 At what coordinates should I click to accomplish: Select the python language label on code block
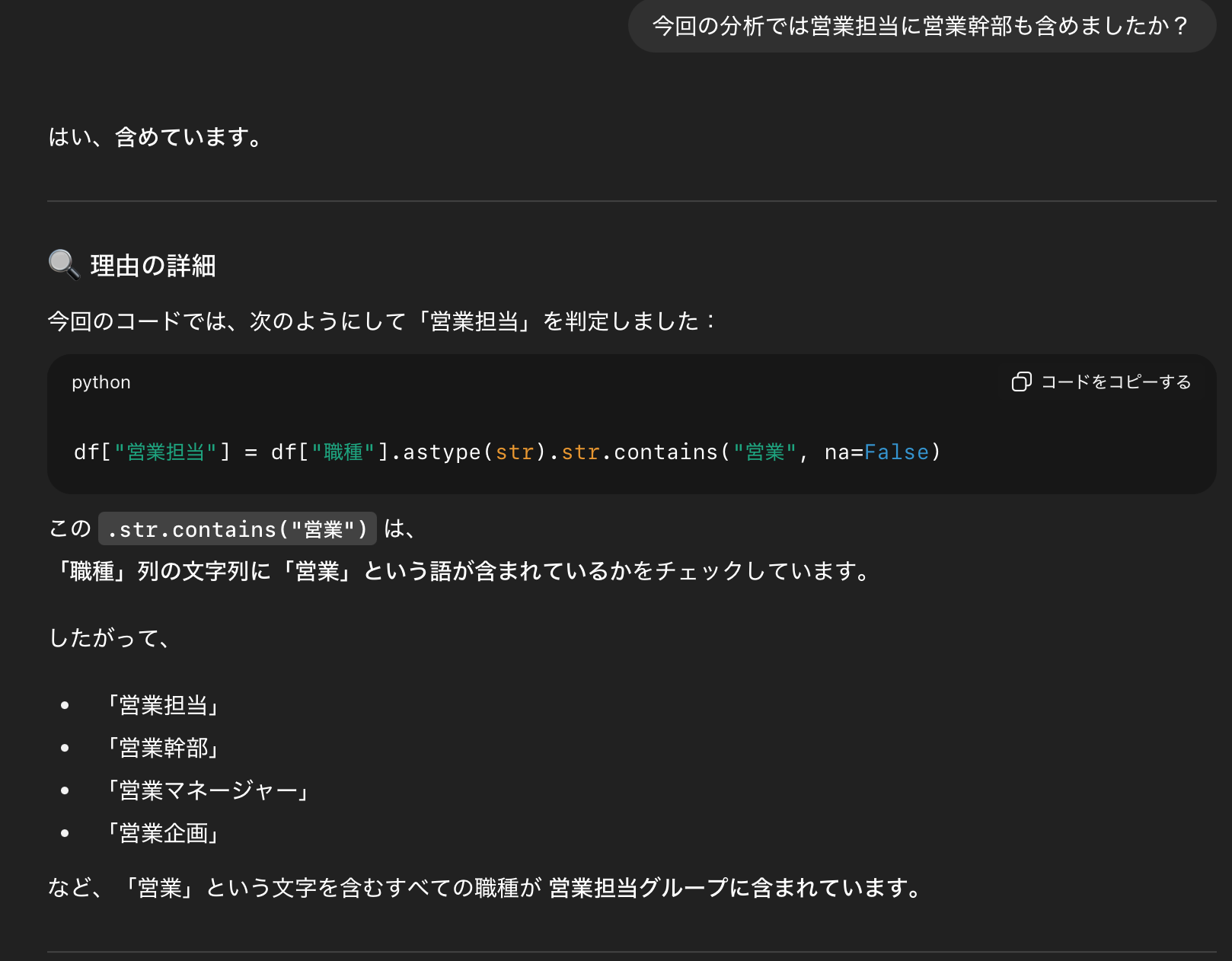(101, 382)
